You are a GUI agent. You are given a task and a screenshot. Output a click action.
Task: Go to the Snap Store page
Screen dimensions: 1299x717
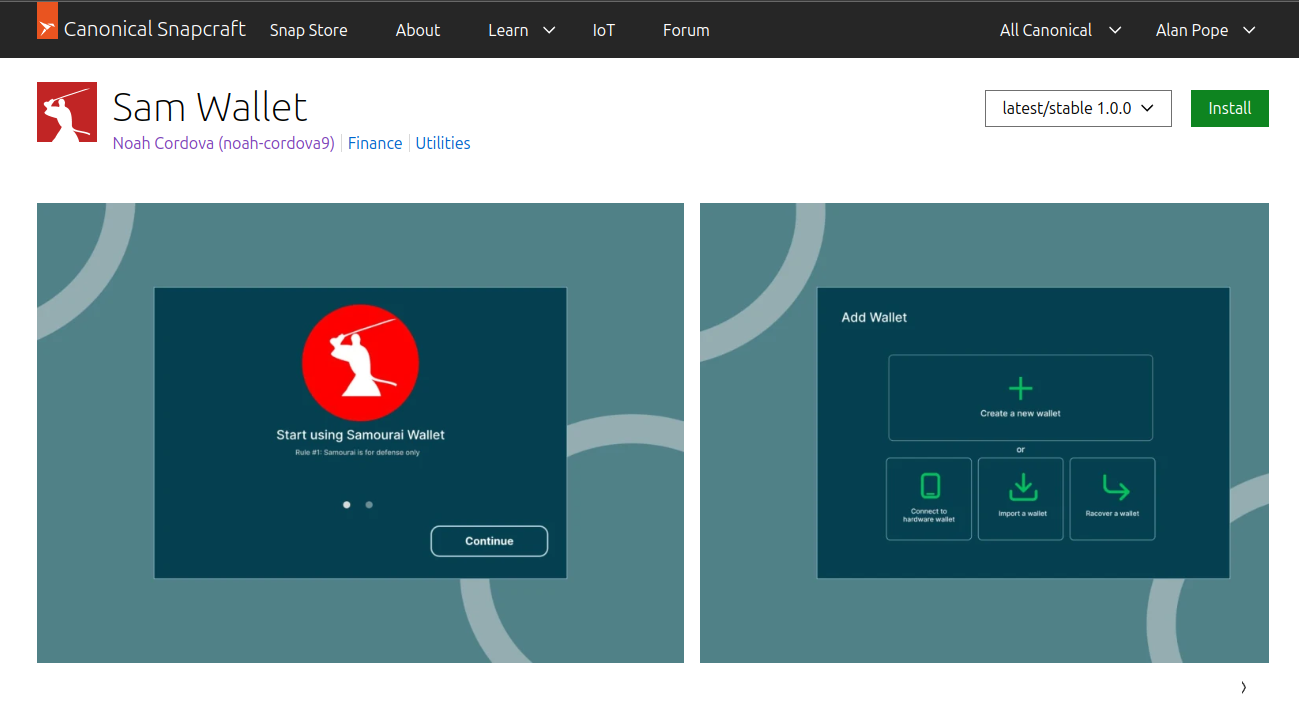(308, 30)
